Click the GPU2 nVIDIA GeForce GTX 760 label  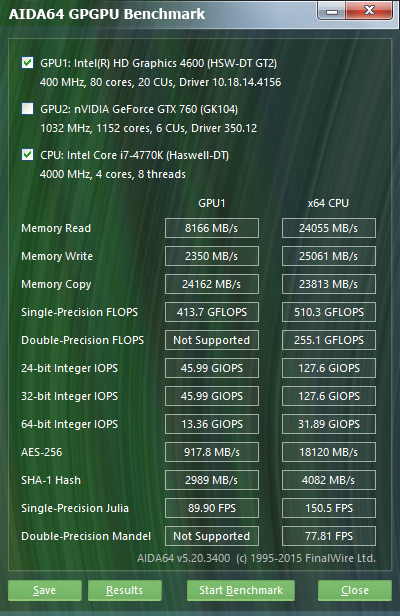point(139,109)
